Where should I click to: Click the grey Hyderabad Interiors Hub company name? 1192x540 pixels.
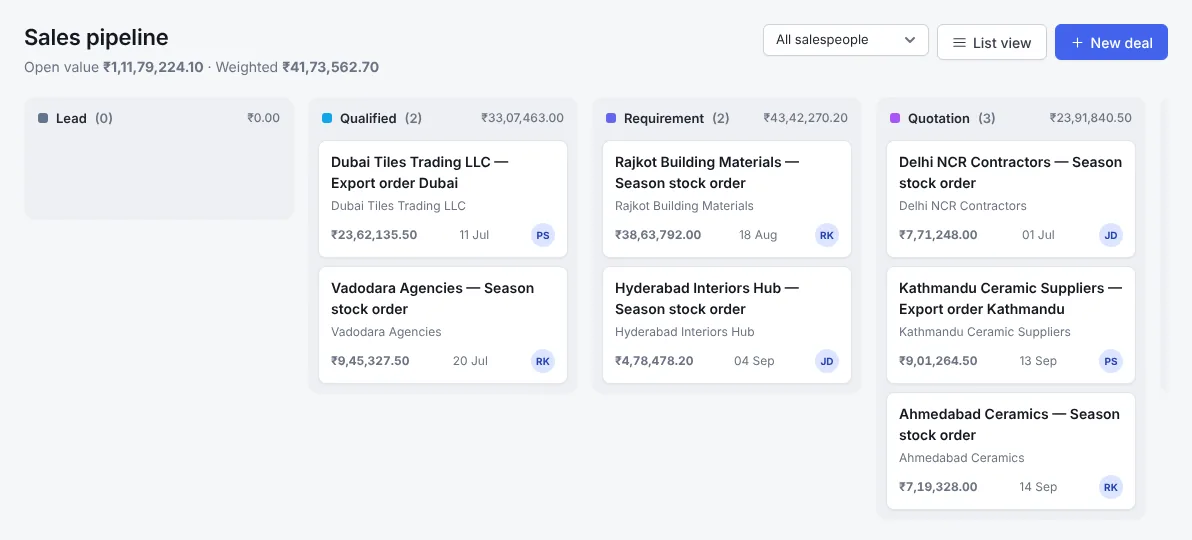point(684,332)
